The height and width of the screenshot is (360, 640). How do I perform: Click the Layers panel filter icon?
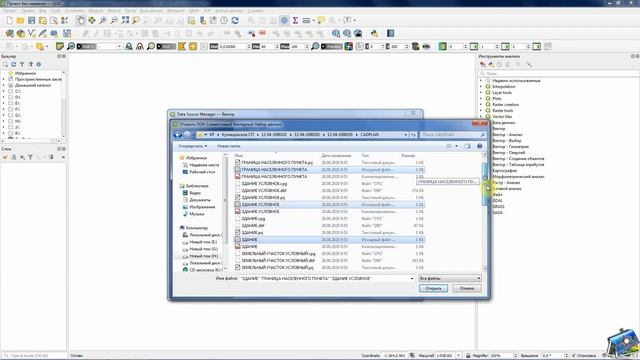point(30,157)
